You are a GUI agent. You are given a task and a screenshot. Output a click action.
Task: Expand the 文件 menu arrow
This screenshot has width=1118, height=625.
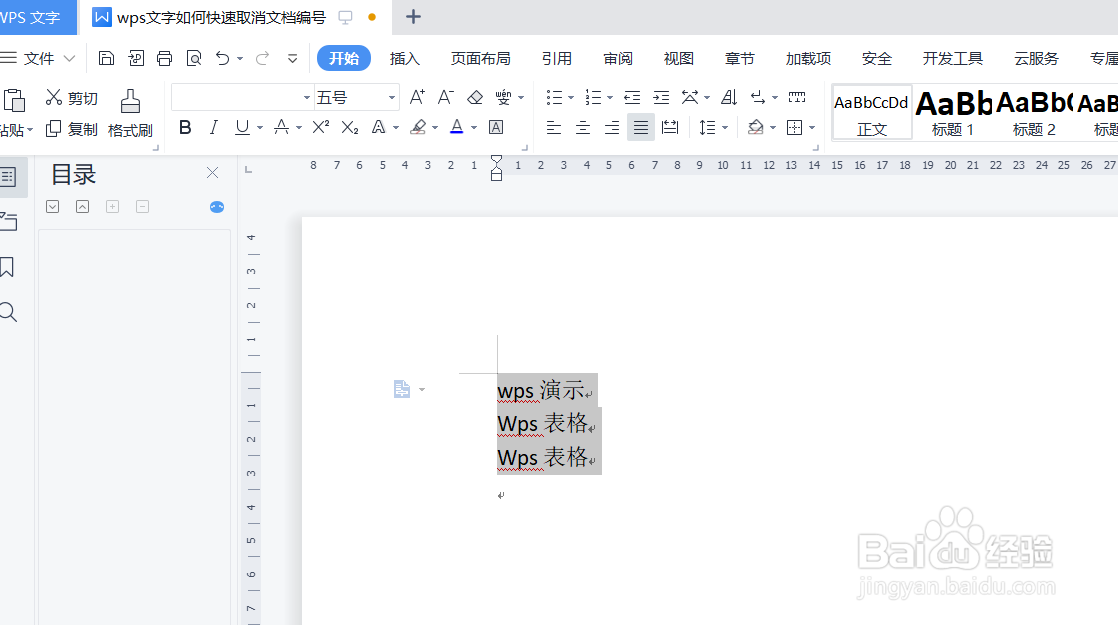69,58
